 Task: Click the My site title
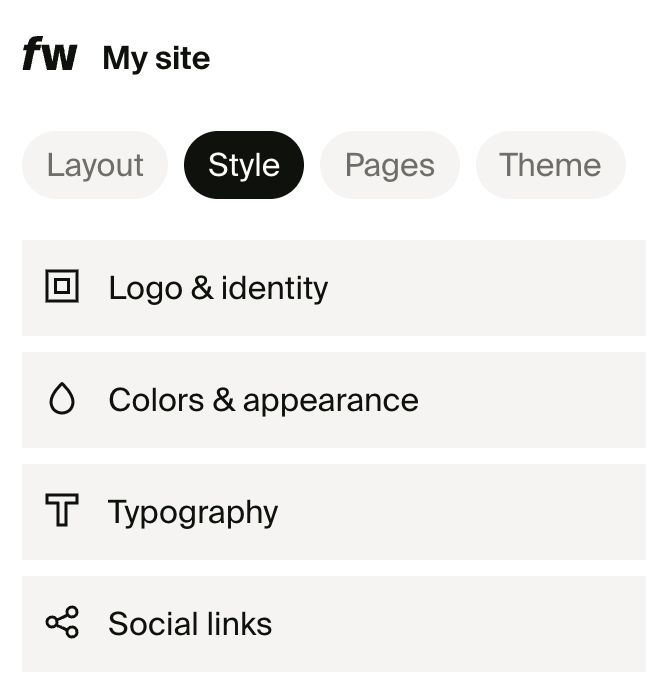[156, 58]
